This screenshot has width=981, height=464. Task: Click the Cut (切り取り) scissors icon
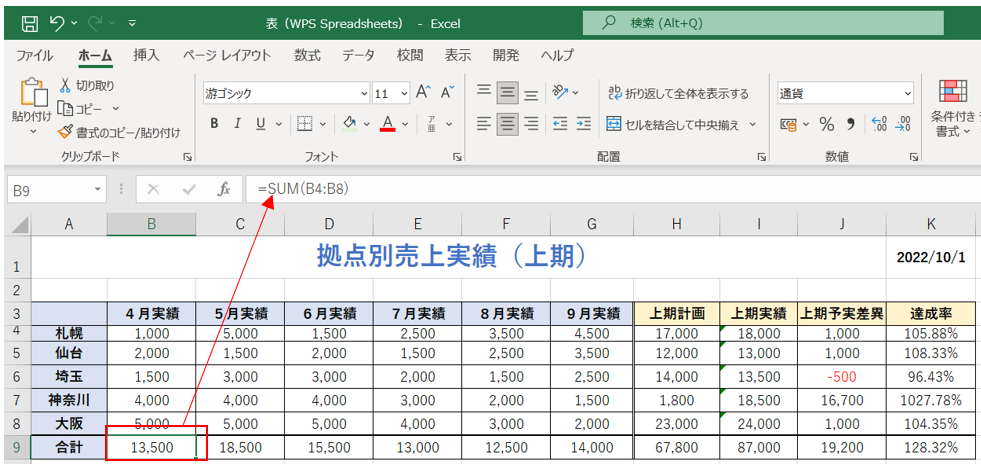point(66,86)
